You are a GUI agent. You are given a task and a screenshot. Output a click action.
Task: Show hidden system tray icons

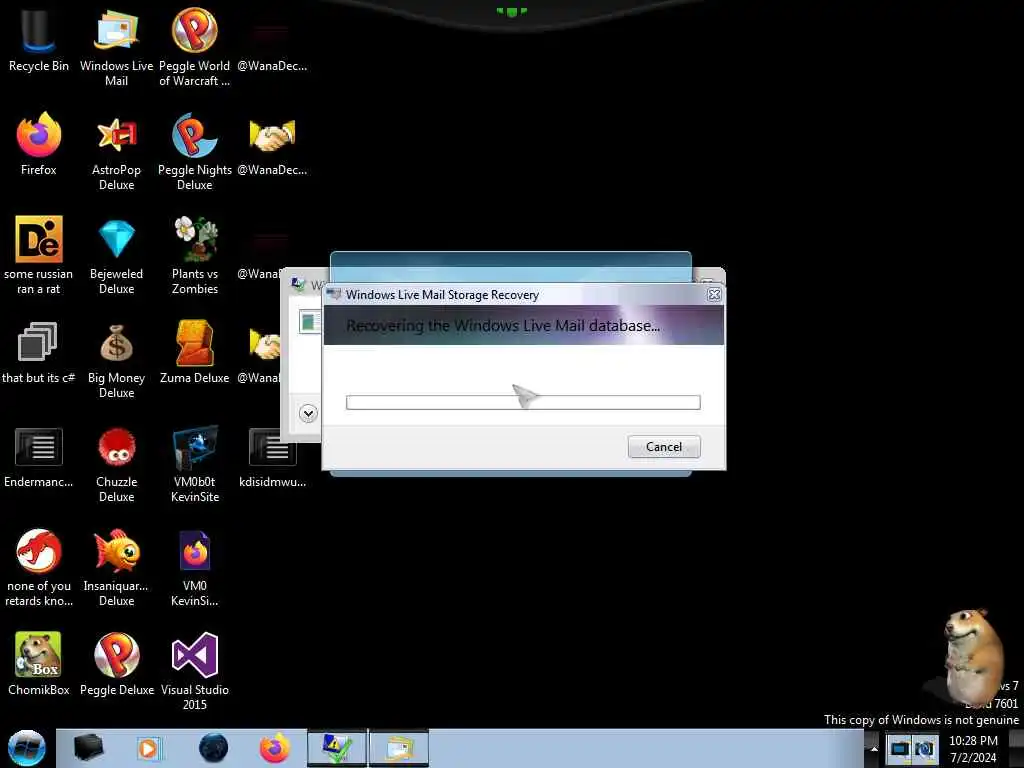pyautogui.click(x=874, y=748)
